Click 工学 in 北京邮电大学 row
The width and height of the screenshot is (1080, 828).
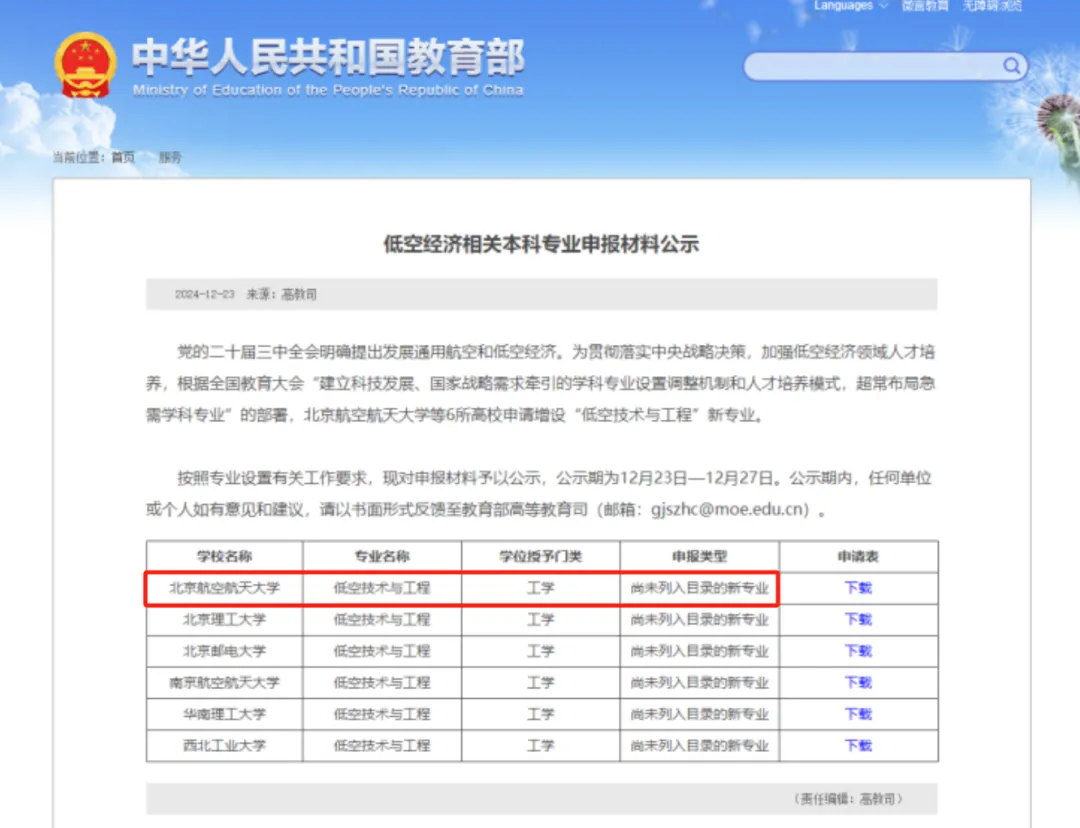click(x=541, y=651)
